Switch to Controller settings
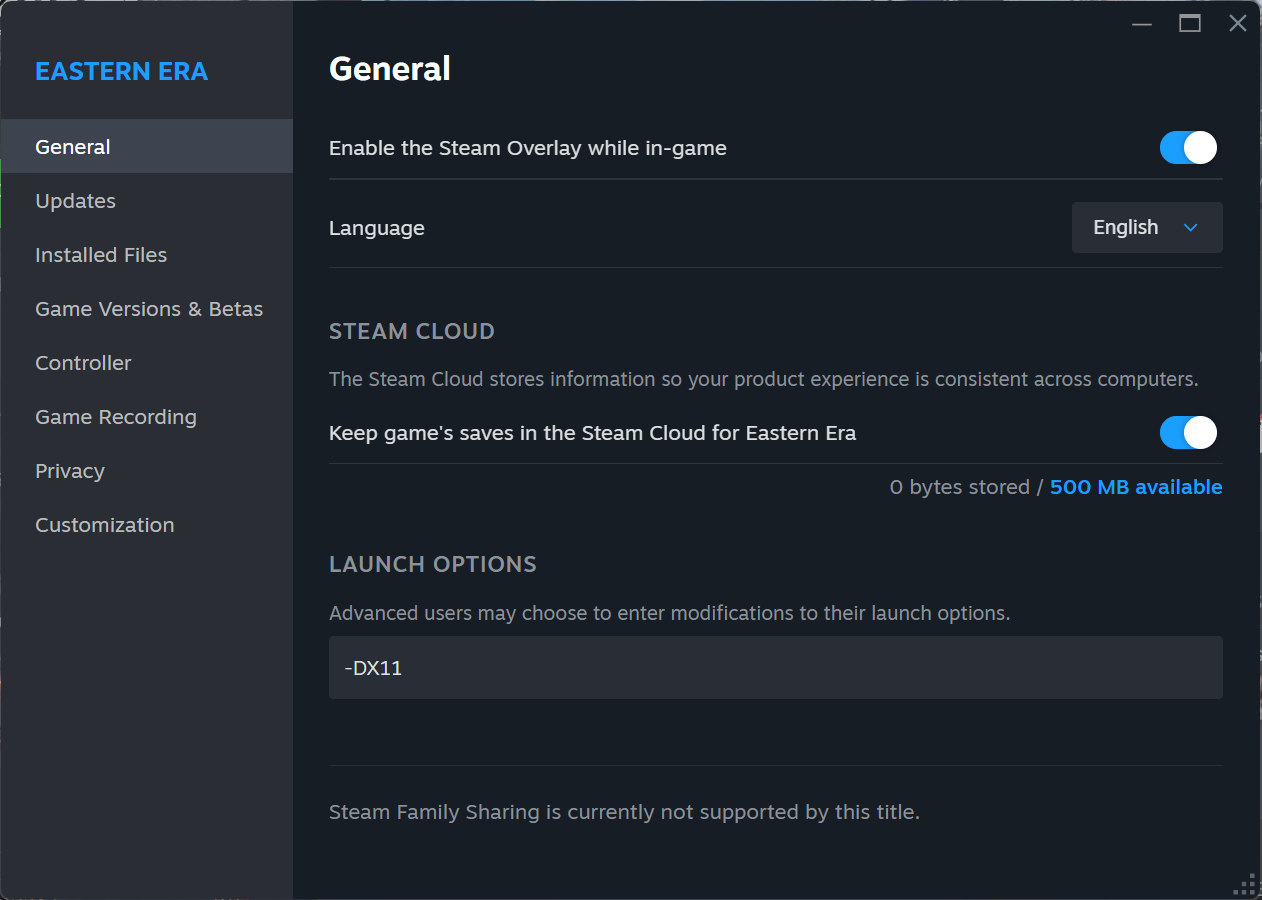This screenshot has height=900, width=1262. coord(83,363)
